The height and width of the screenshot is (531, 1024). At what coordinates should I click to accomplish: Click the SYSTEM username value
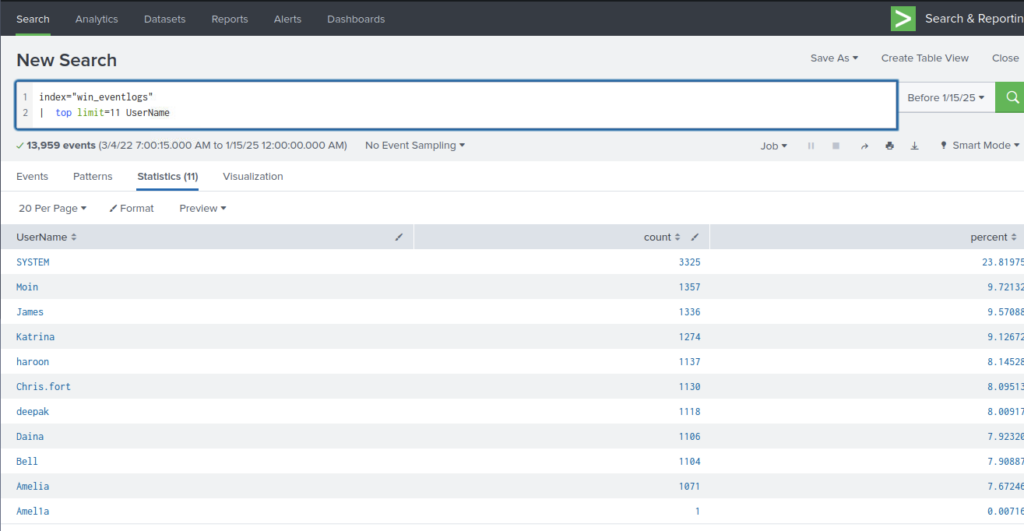(33, 262)
